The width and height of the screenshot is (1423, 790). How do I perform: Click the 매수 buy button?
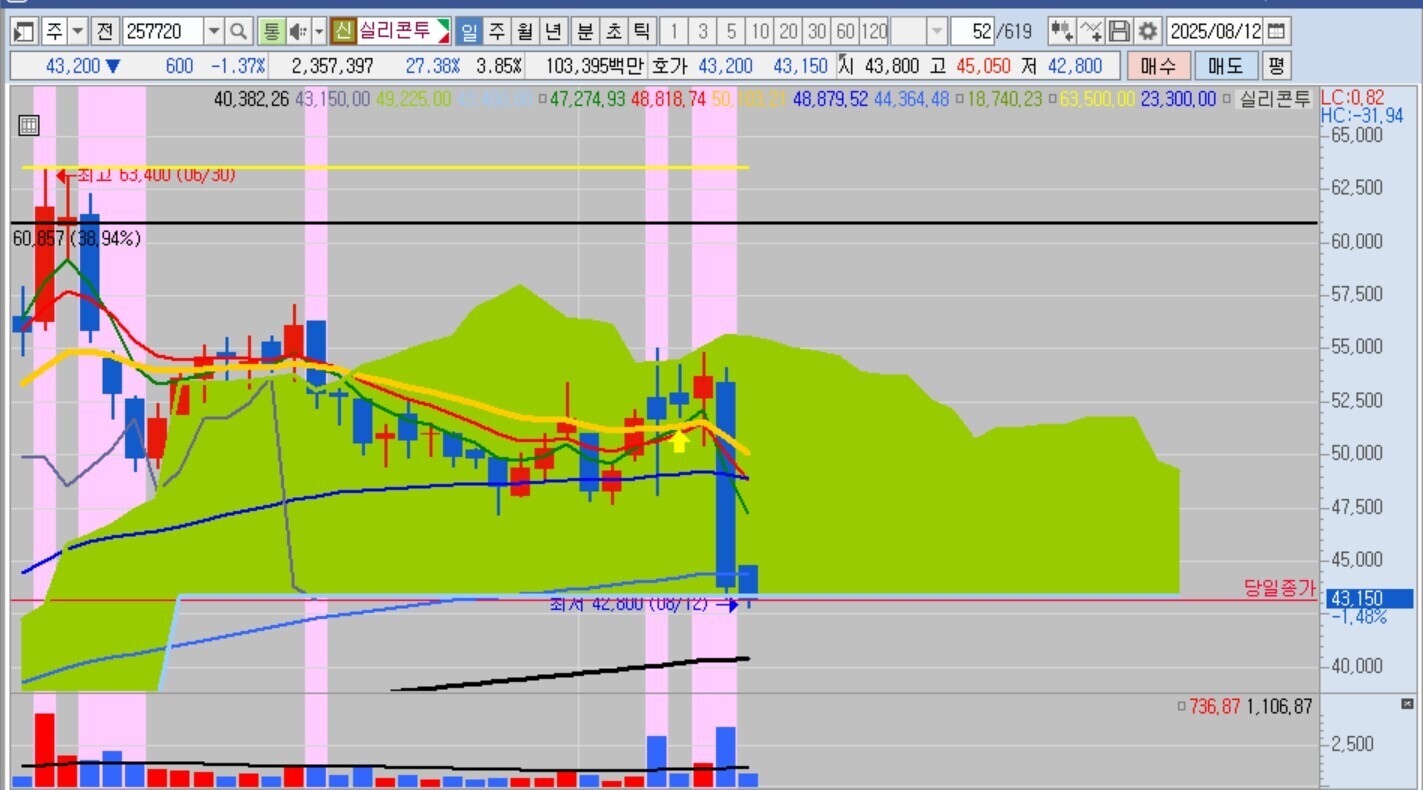pos(1158,67)
